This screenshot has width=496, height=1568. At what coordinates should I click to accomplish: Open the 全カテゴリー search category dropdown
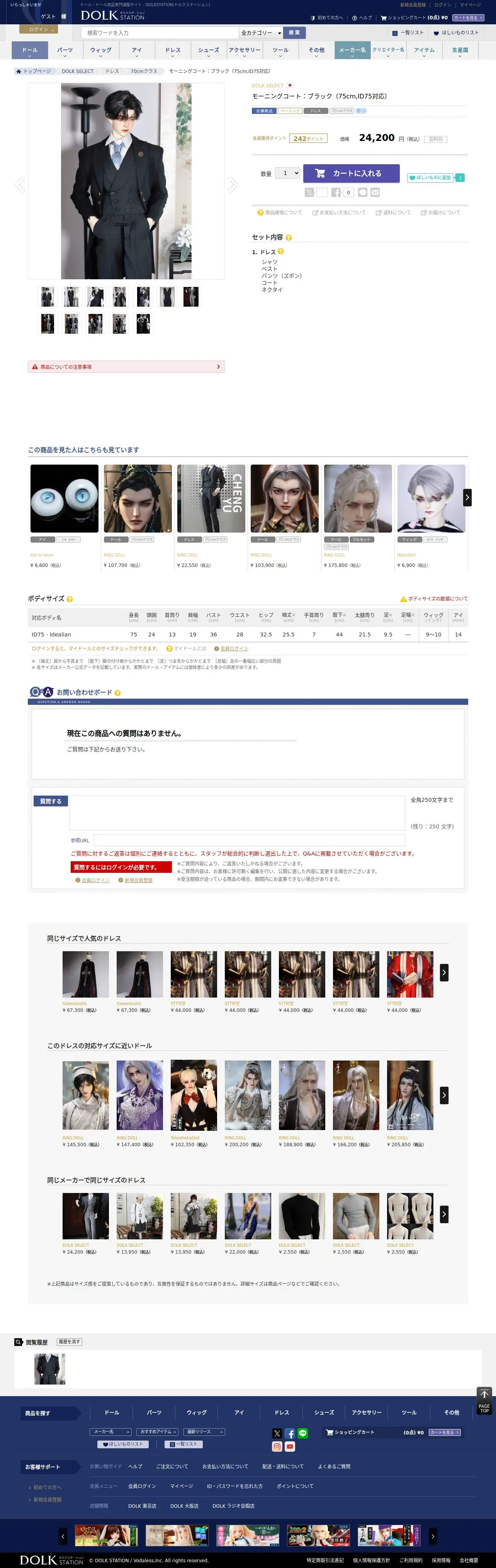tap(262, 33)
